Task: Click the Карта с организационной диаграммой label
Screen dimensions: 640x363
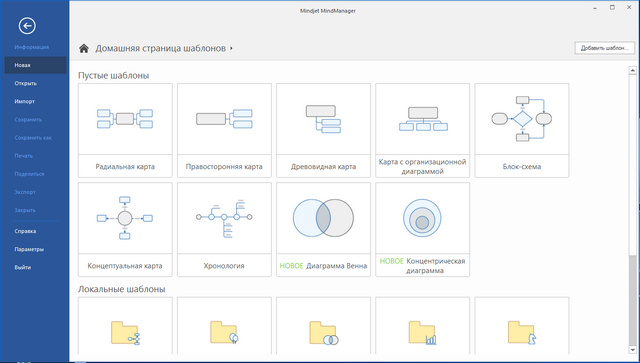Action: pos(422,167)
